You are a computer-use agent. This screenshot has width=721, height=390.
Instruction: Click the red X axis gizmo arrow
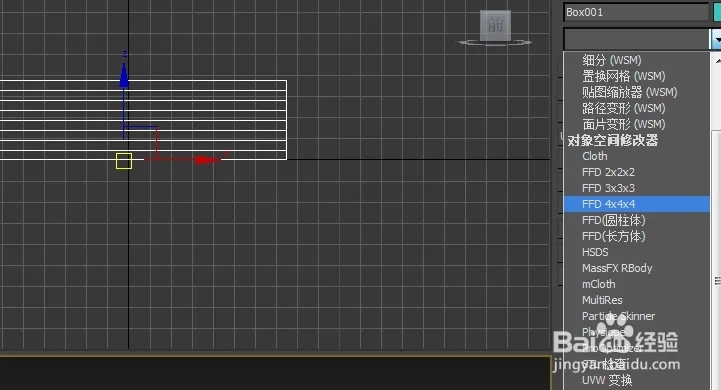[x=207, y=160]
